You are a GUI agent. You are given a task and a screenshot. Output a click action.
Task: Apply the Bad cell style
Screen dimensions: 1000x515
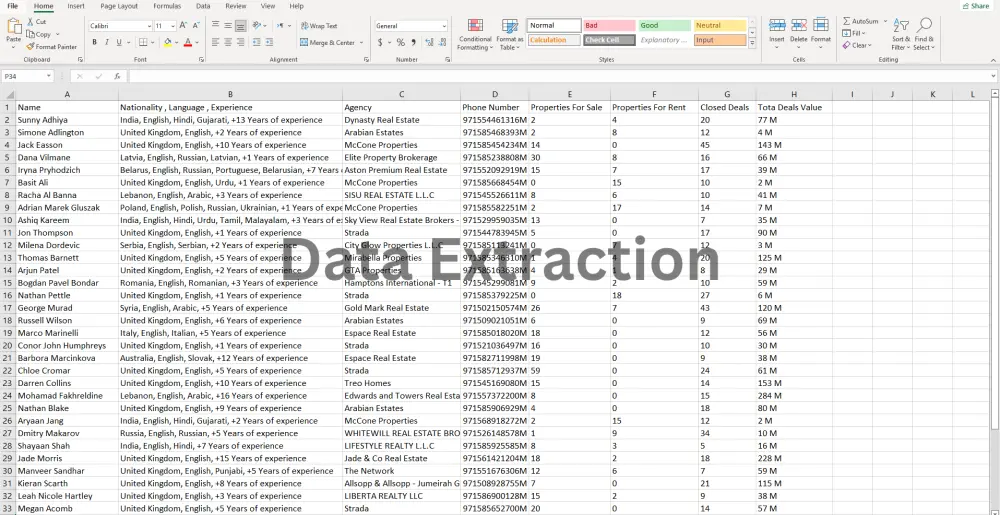coord(609,25)
